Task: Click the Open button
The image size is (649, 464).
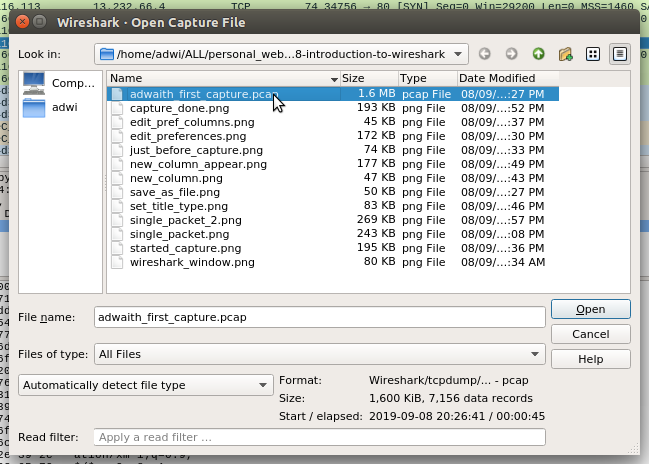Action: 591,309
